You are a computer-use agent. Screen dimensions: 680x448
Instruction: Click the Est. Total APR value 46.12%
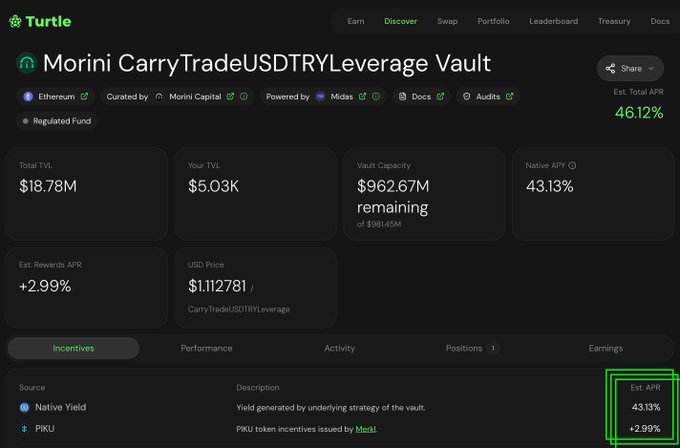pos(639,113)
